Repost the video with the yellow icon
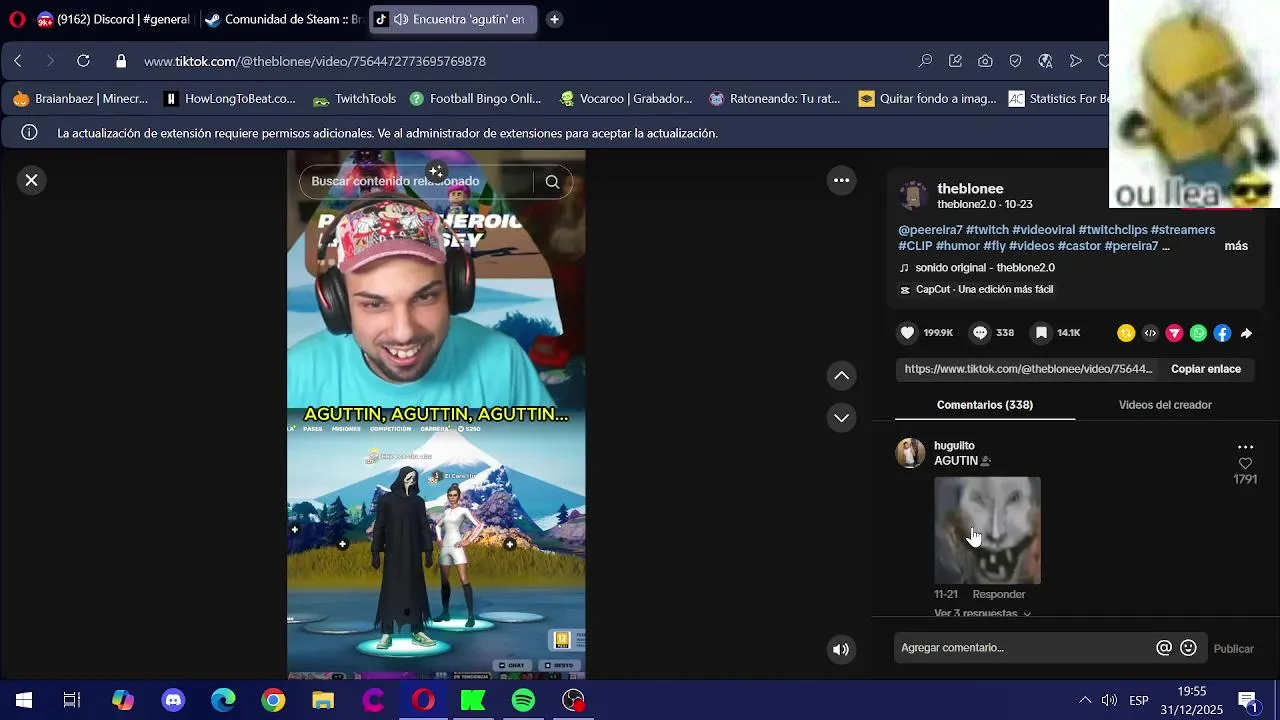1280x720 pixels. (1126, 333)
